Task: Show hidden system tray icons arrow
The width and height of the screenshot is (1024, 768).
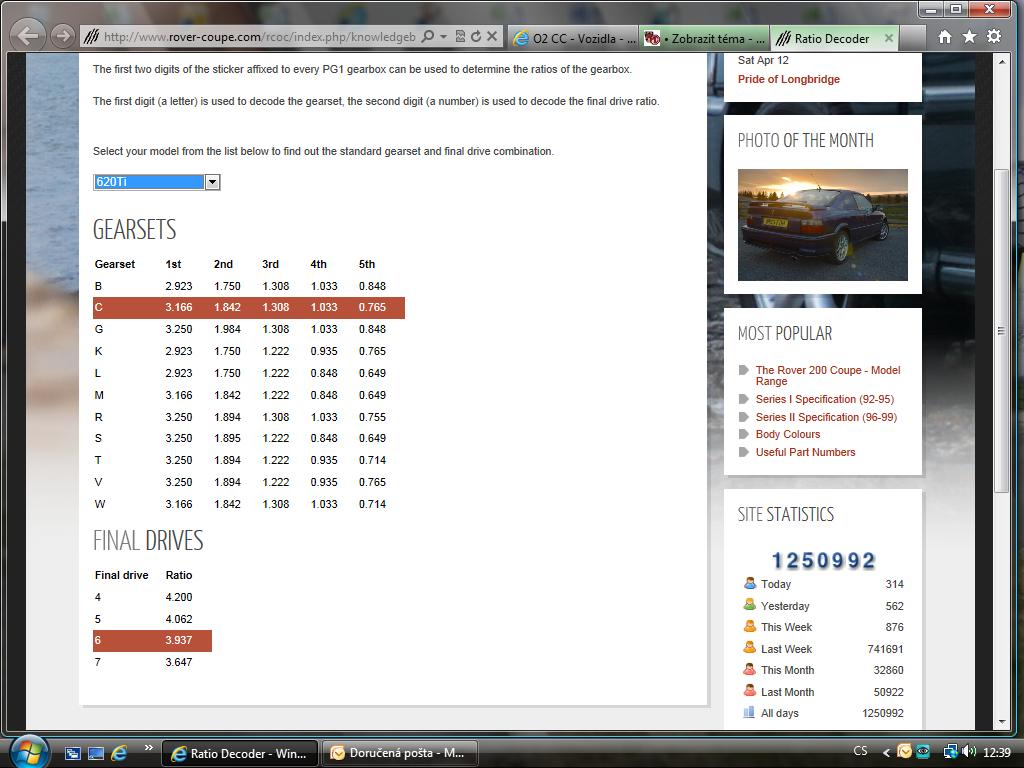Action: tap(886, 752)
